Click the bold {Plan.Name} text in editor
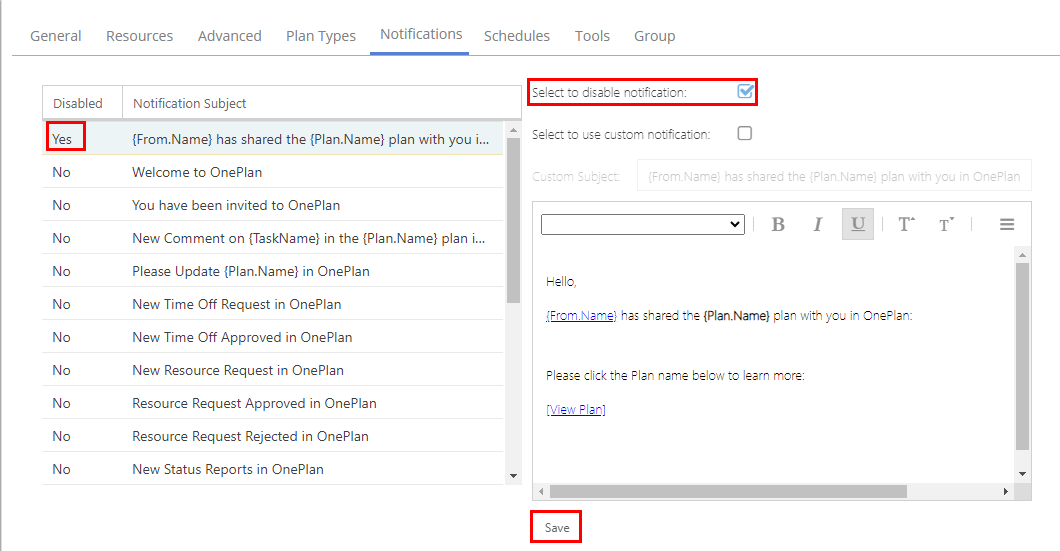1060x551 pixels. pos(736,316)
